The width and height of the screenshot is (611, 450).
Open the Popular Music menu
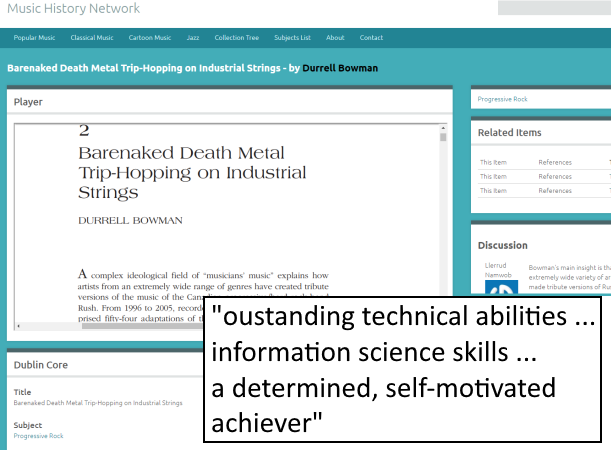click(x=34, y=38)
